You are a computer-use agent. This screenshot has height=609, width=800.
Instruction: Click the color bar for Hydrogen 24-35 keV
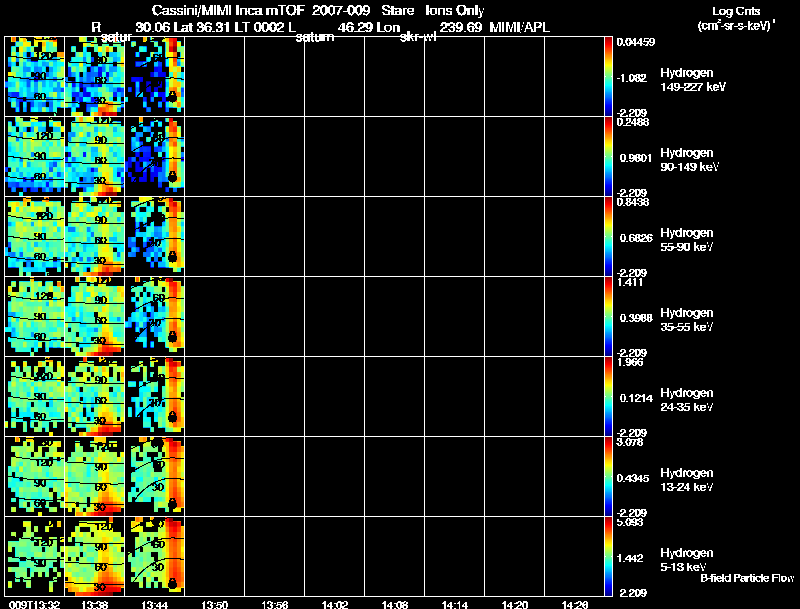click(608, 397)
